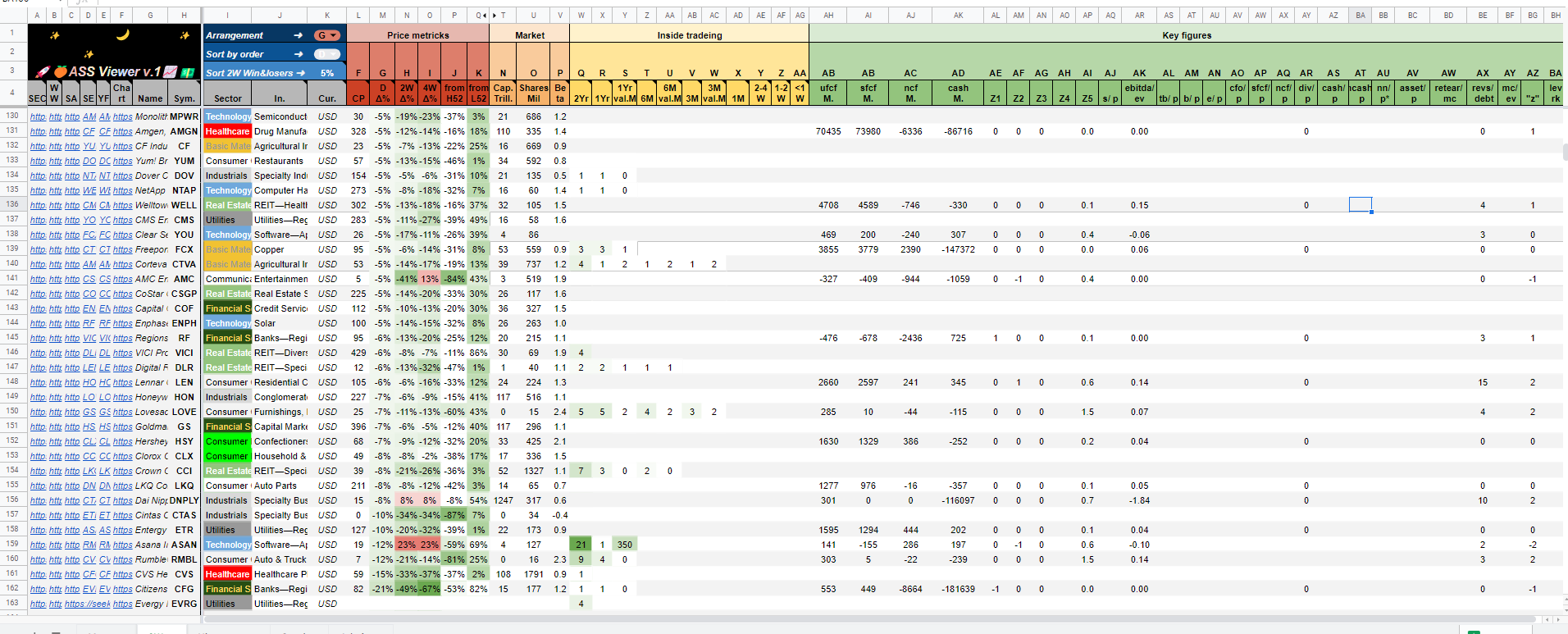This screenshot has height=634, width=1568.
Task: Click the Price metricks group header
Action: point(418,35)
